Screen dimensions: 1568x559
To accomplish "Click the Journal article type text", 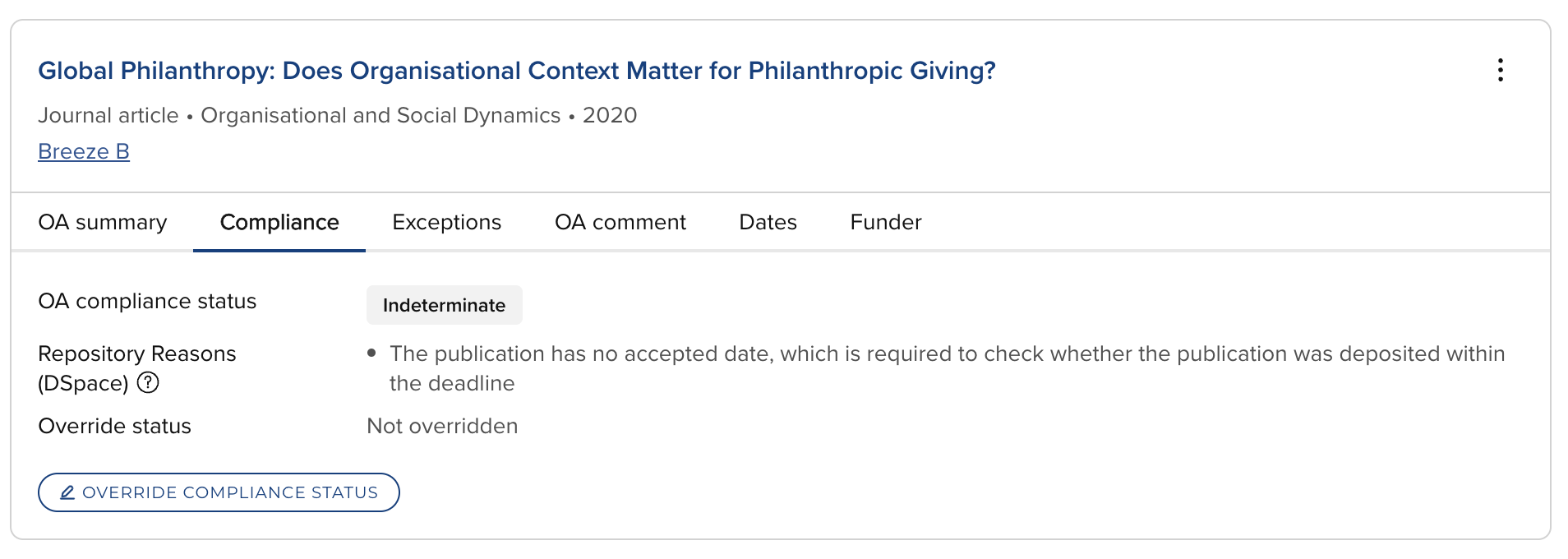I will (x=108, y=115).
